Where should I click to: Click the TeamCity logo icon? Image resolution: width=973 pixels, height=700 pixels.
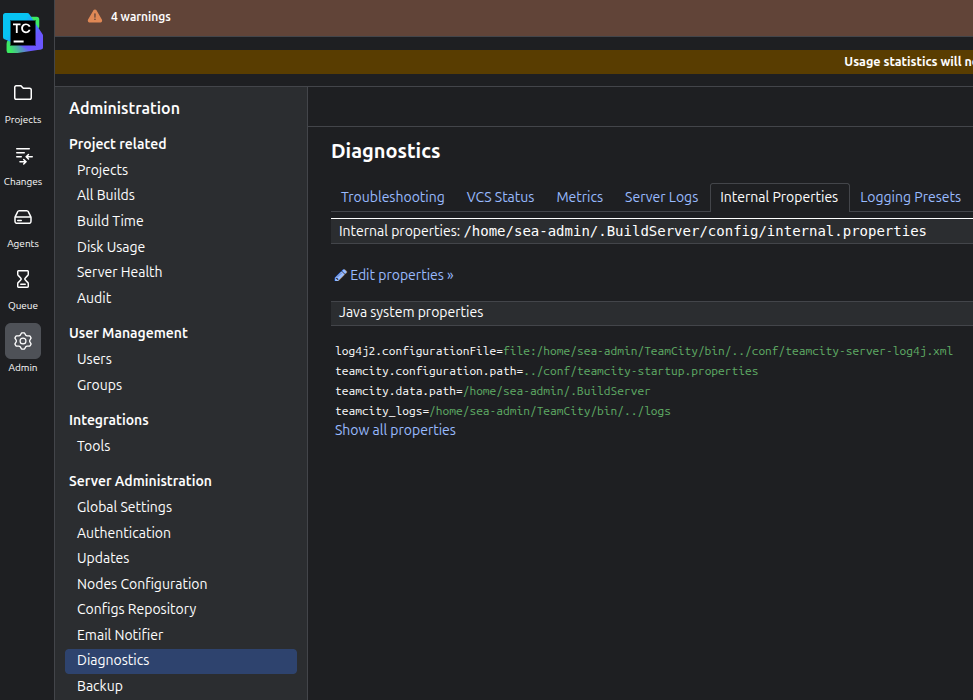pyautogui.click(x=23, y=33)
